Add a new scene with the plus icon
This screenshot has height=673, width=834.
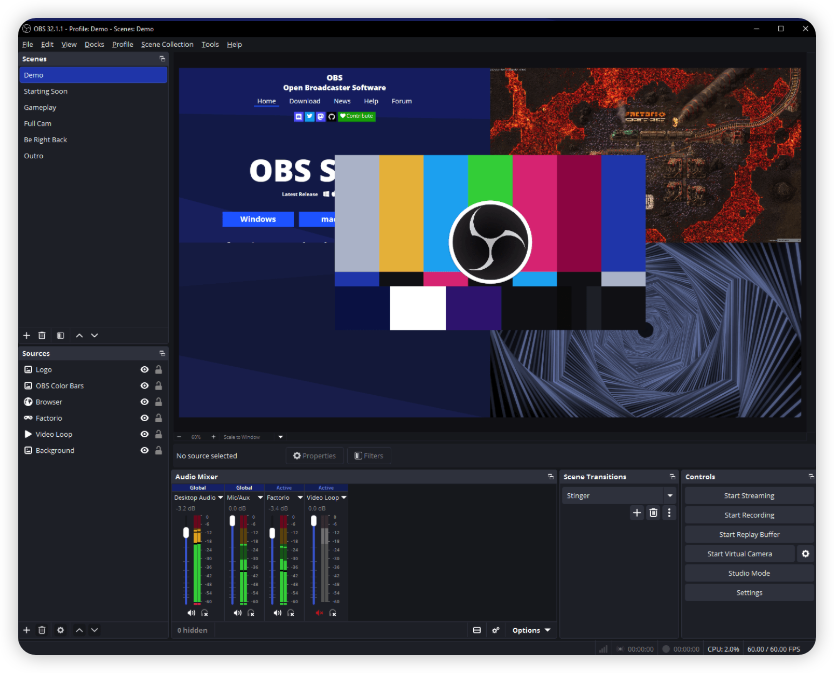pyautogui.click(x=27, y=336)
